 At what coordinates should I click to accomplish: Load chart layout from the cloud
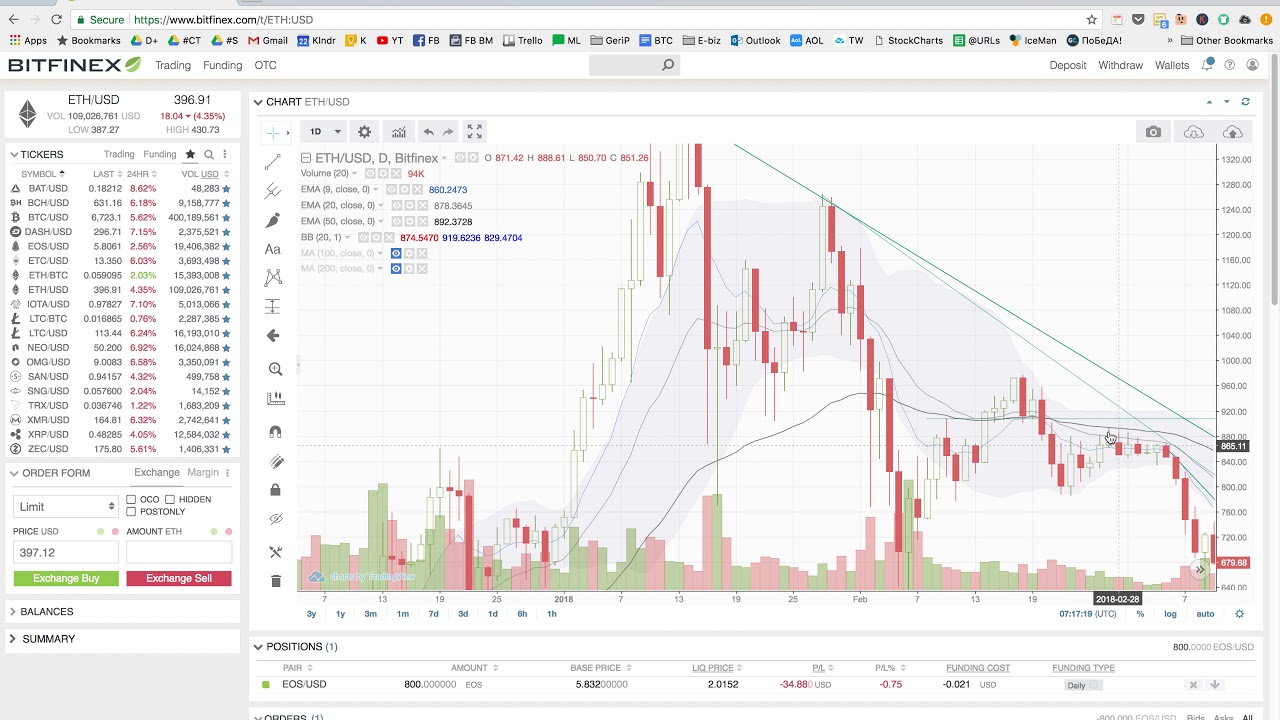1194,132
